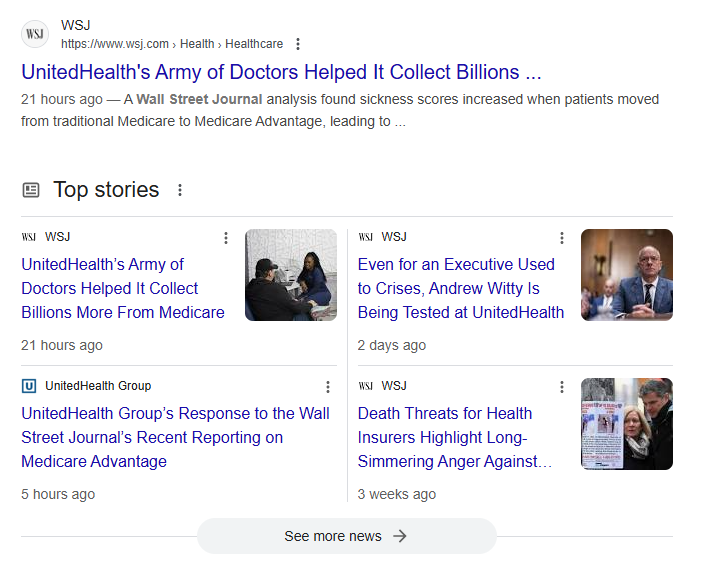The image size is (709, 574).
Task: Click the small WSJ logo on the 'Andrew Witty' card
Action: (365, 237)
